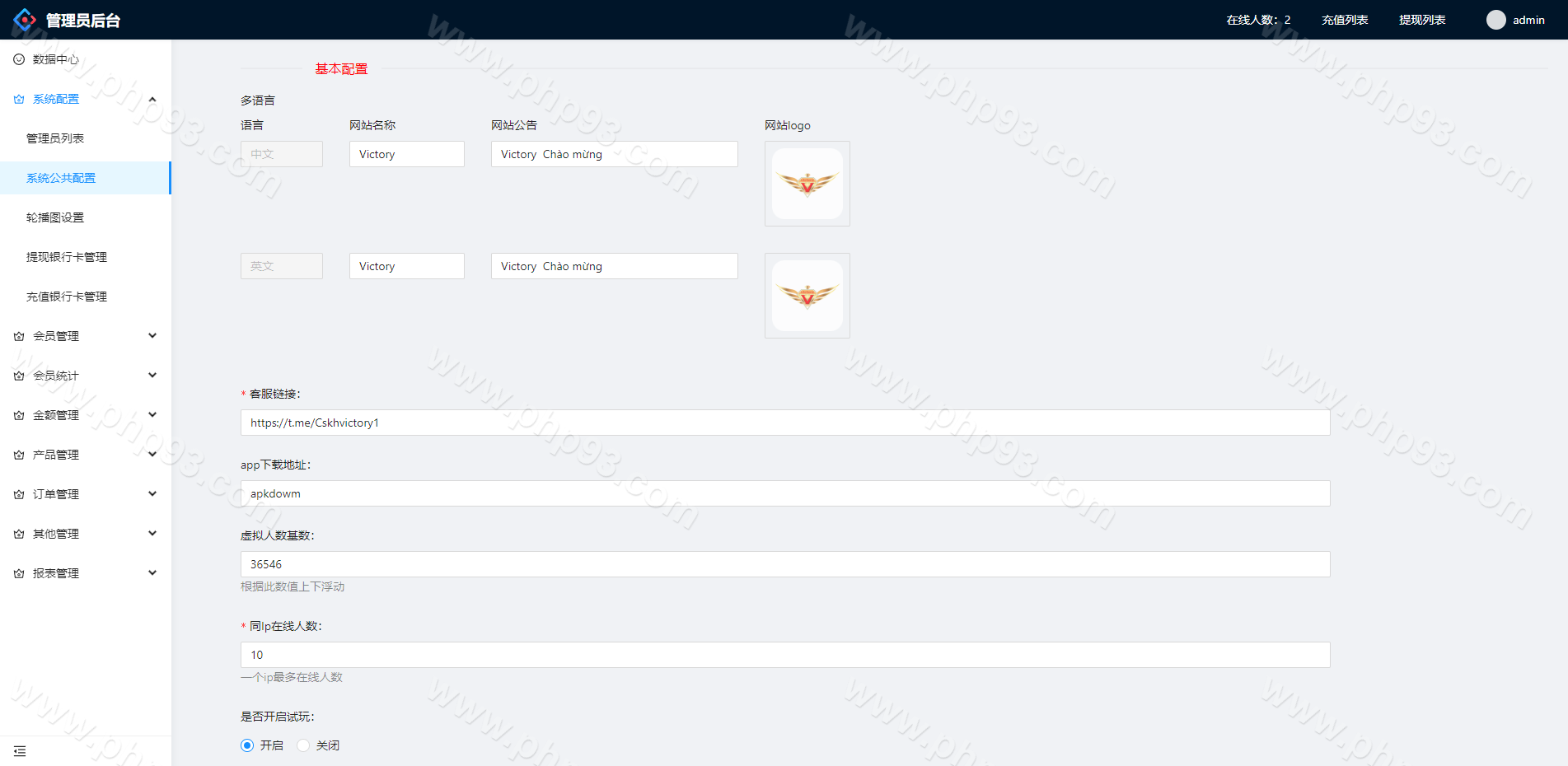1568x766 pixels.
Task: Open 管理员列表 menu item
Action: click(55, 138)
